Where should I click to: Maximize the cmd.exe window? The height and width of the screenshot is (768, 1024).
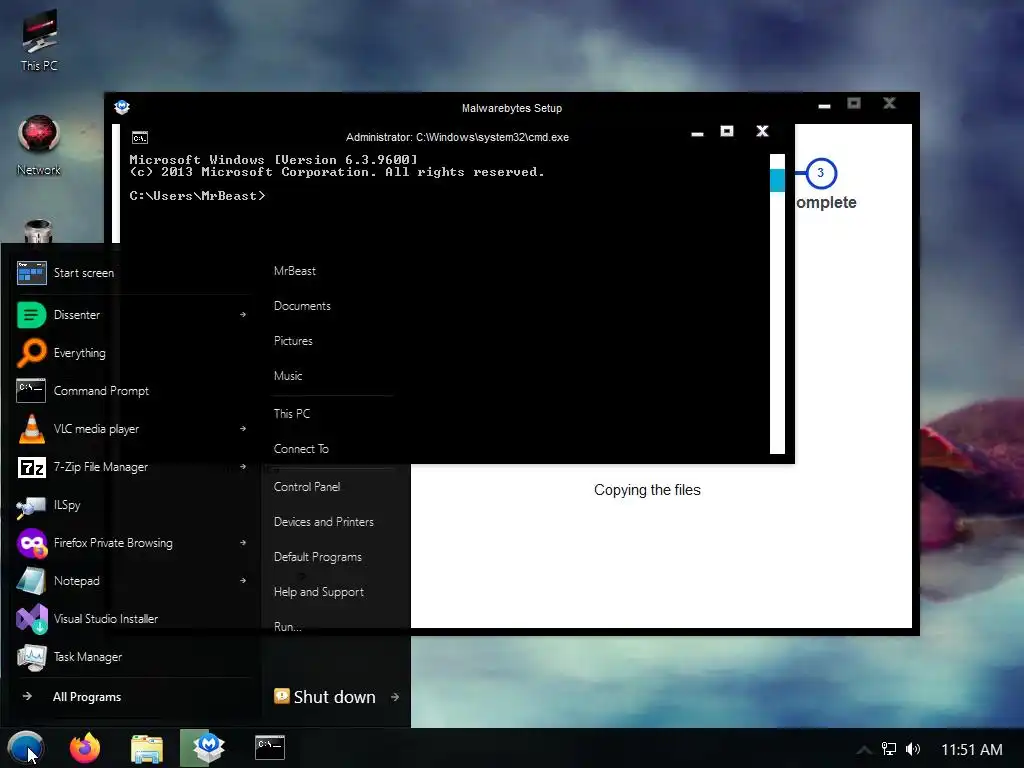727,131
